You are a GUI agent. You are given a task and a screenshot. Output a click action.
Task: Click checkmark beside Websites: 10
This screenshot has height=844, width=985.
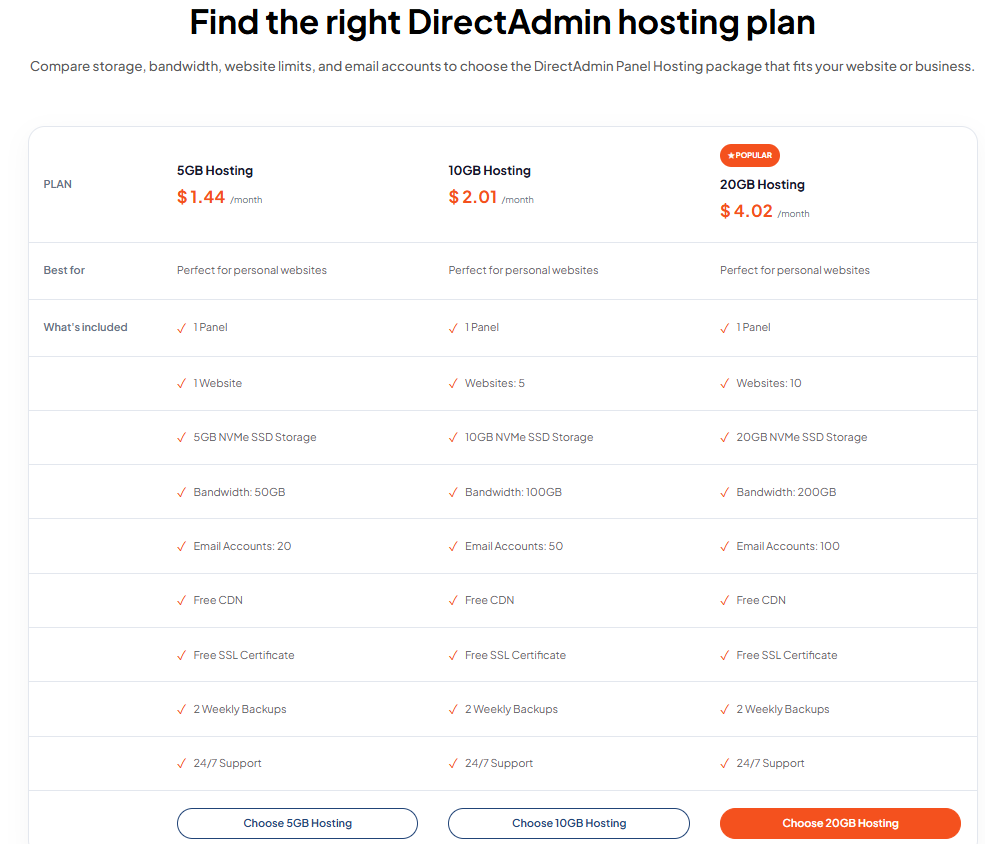click(724, 384)
